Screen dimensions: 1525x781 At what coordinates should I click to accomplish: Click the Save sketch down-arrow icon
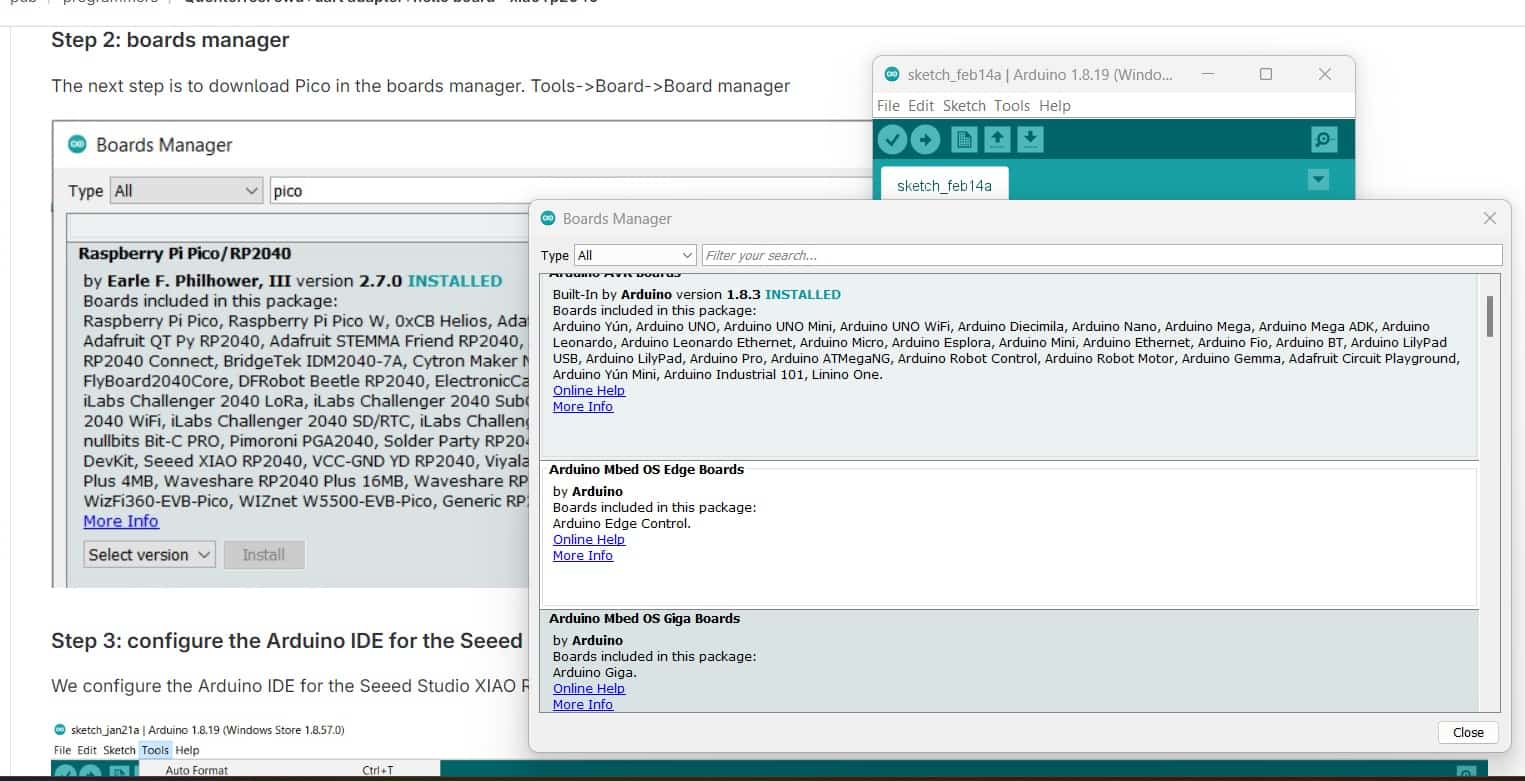click(1030, 140)
